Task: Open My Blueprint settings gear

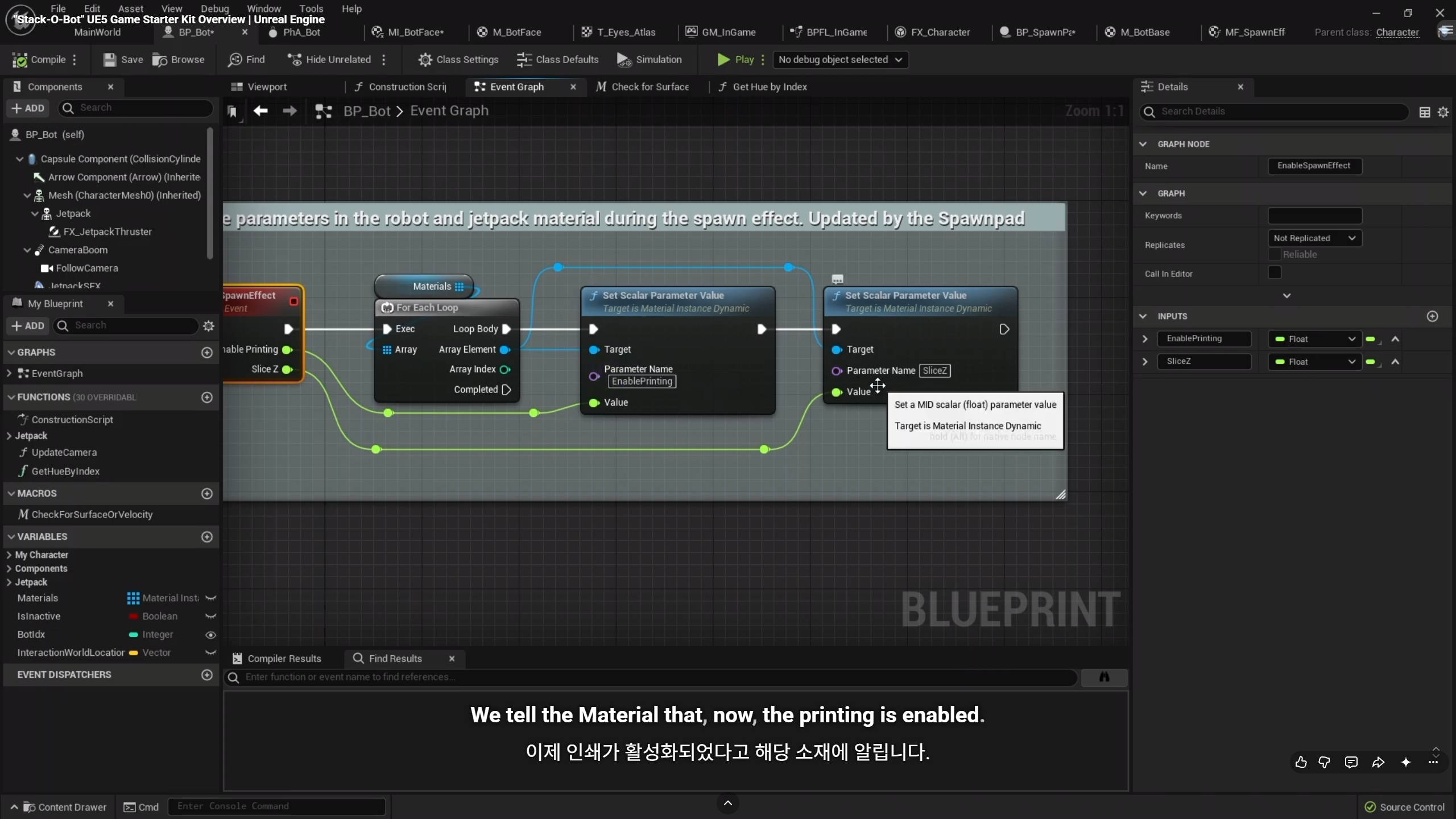Action: tap(209, 326)
